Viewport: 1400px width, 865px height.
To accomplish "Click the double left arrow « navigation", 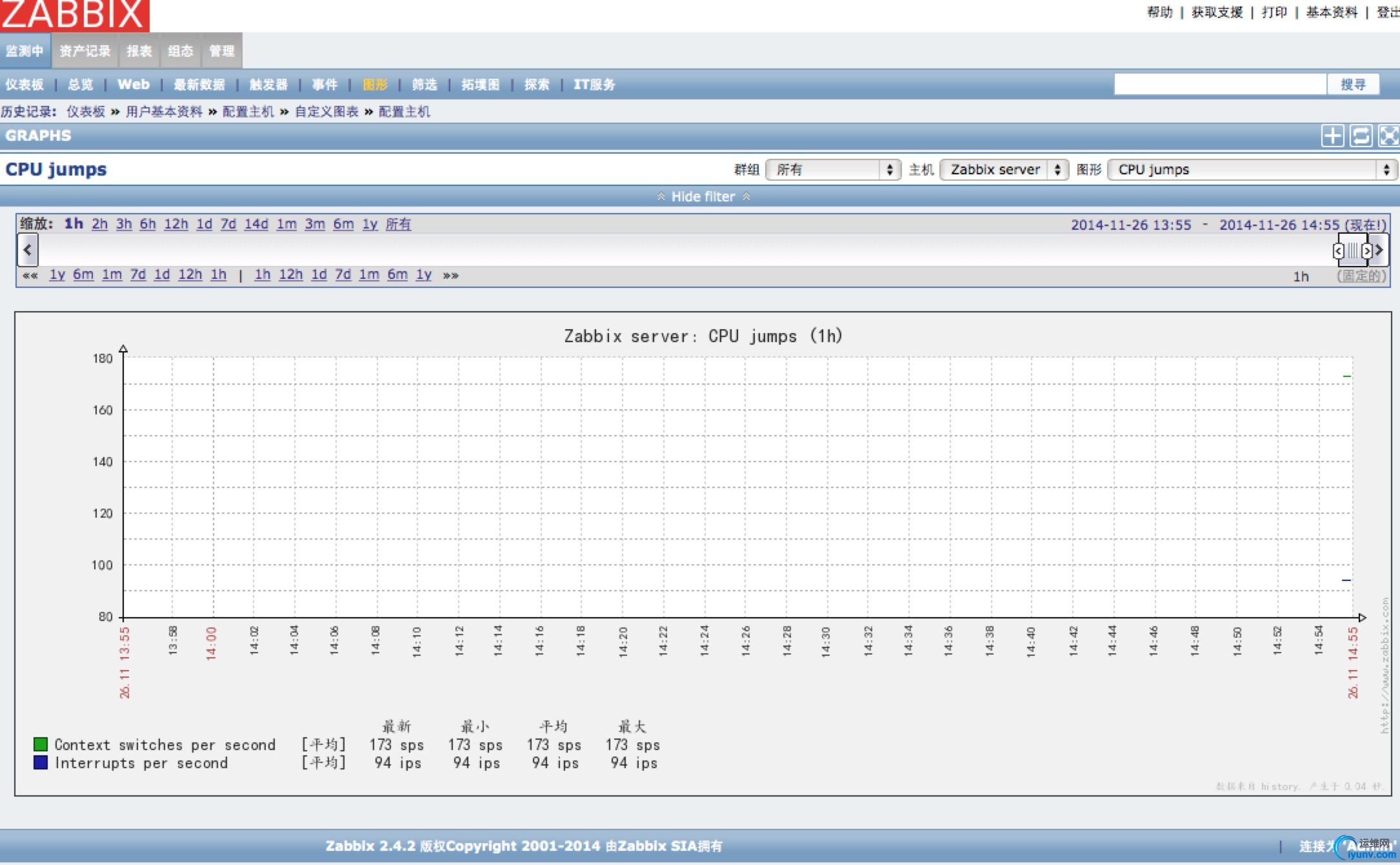I will tap(30, 276).
